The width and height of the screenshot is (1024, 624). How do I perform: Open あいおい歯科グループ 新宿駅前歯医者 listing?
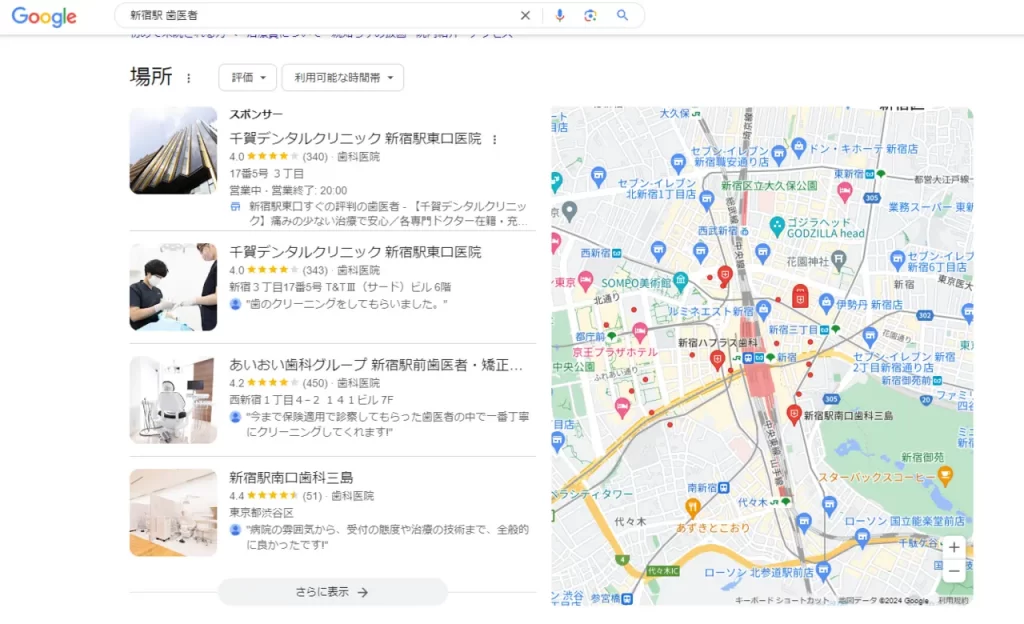(376, 365)
